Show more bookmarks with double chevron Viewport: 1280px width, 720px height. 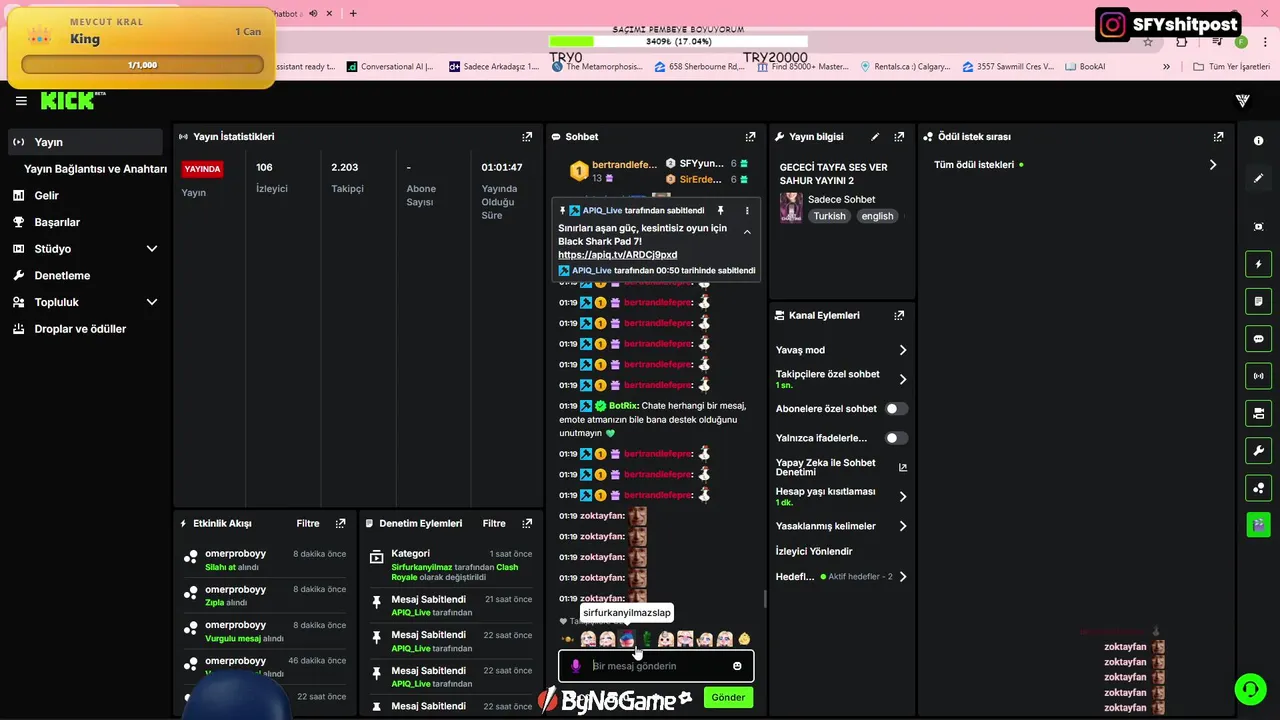pos(1166,67)
